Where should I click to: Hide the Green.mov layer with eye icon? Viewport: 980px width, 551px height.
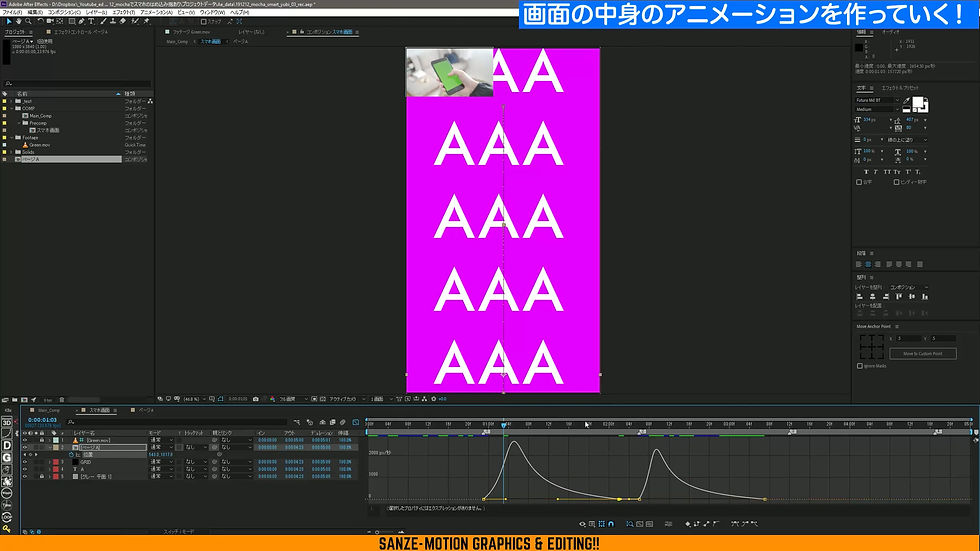pyautogui.click(x=25, y=440)
